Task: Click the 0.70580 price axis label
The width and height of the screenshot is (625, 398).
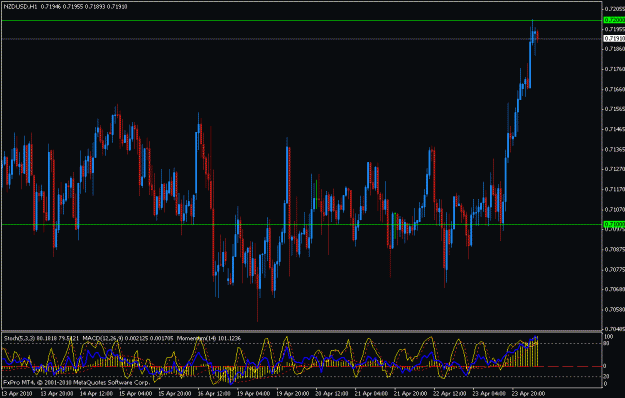Action: (615, 309)
